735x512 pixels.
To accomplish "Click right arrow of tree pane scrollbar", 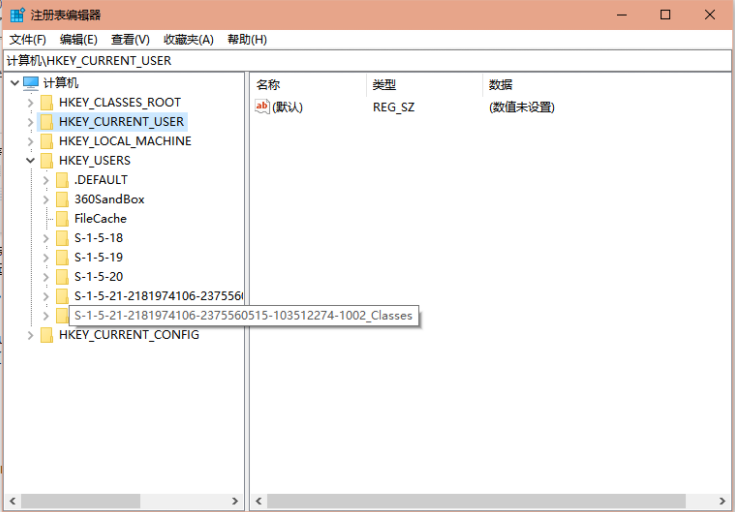I will tap(235, 501).
